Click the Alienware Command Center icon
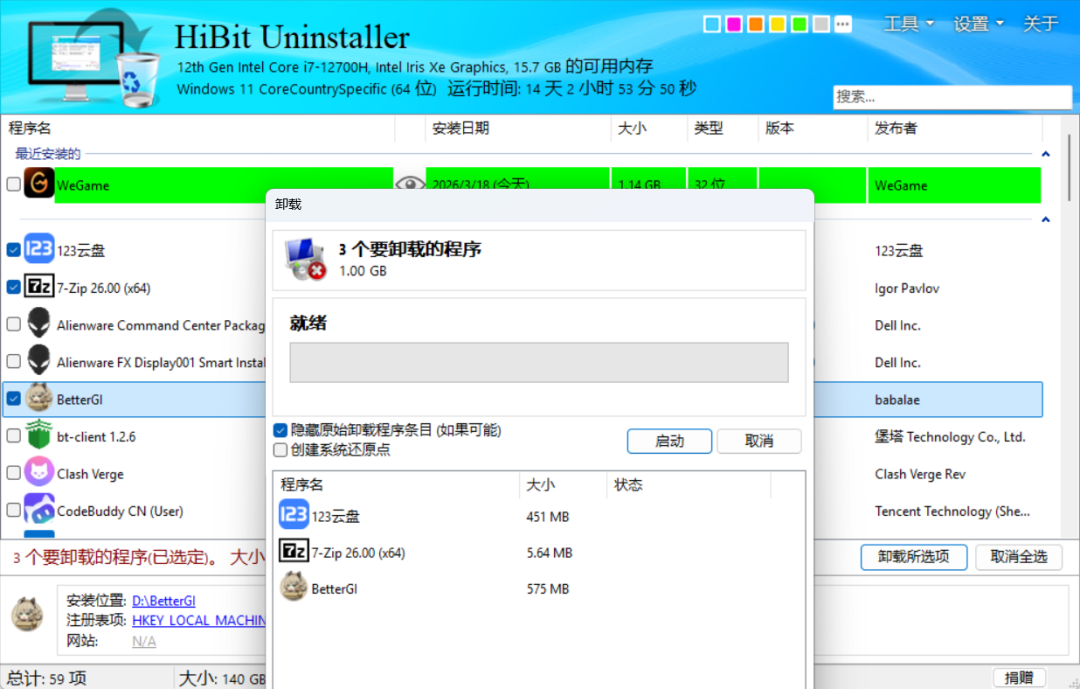 coord(39,323)
